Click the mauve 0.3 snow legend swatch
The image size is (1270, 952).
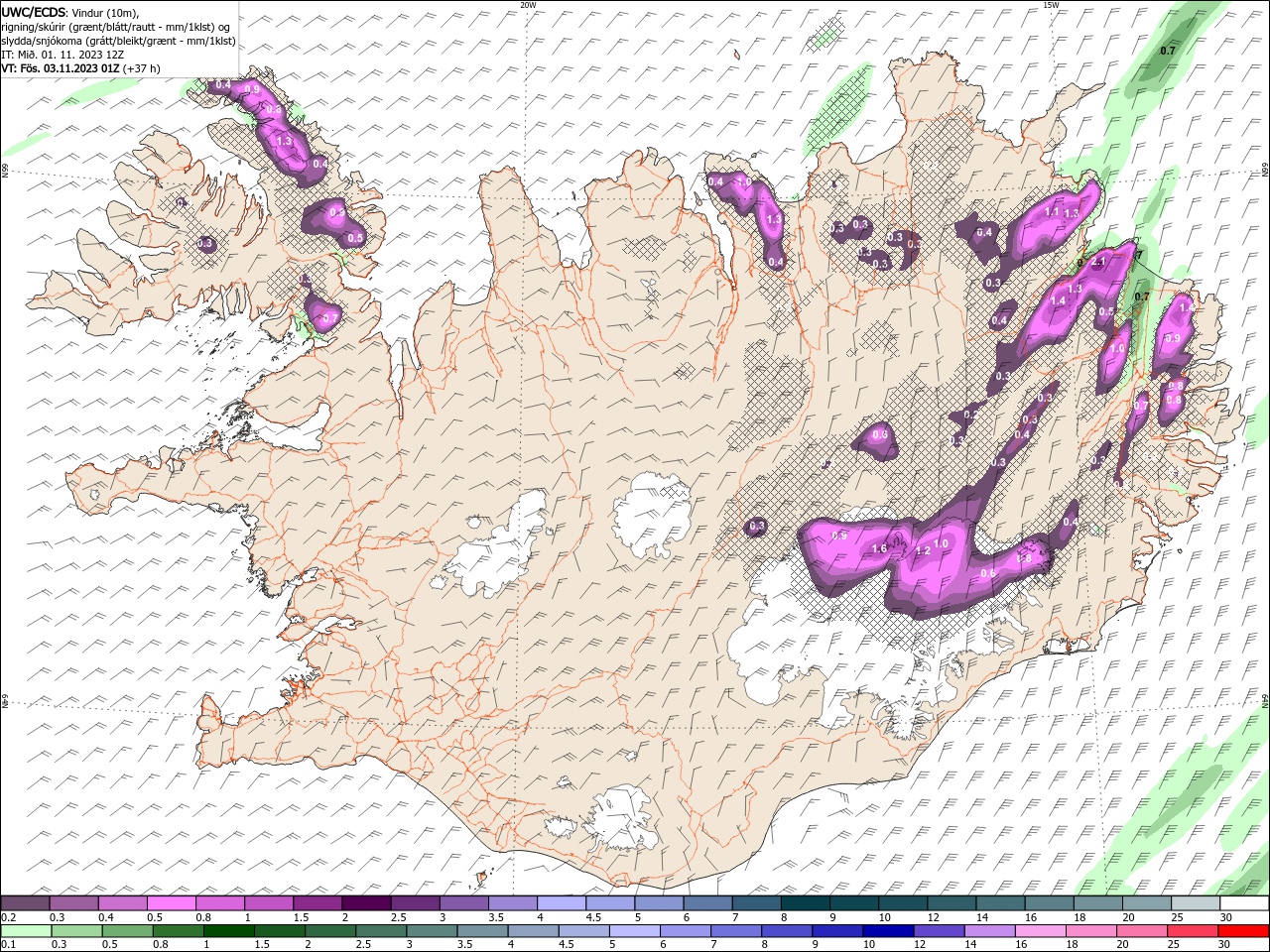tap(73, 903)
